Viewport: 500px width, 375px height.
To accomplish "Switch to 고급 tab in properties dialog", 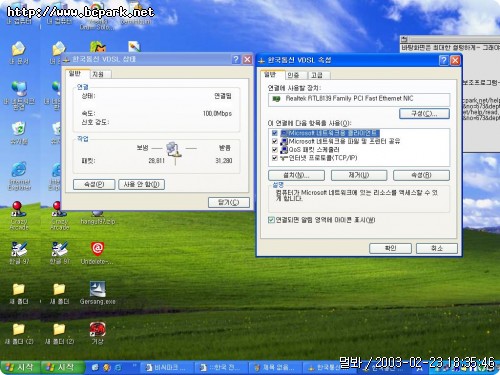I will point(319,75).
